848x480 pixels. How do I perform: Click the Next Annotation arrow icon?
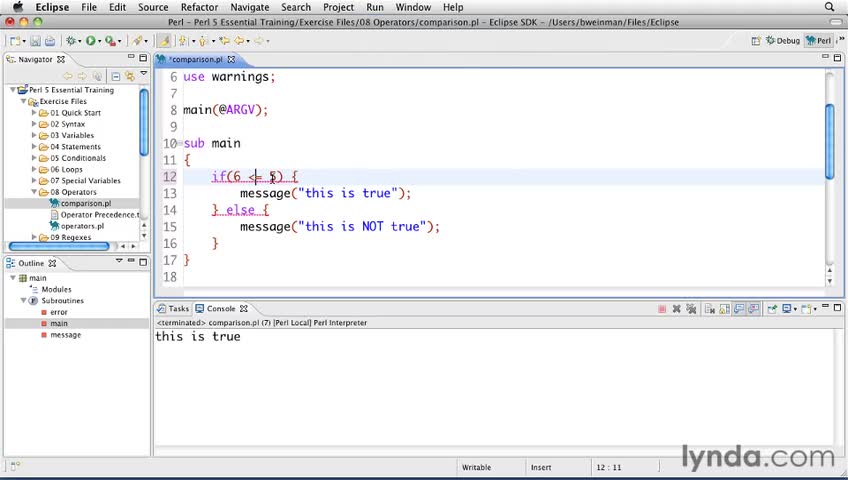coord(184,41)
